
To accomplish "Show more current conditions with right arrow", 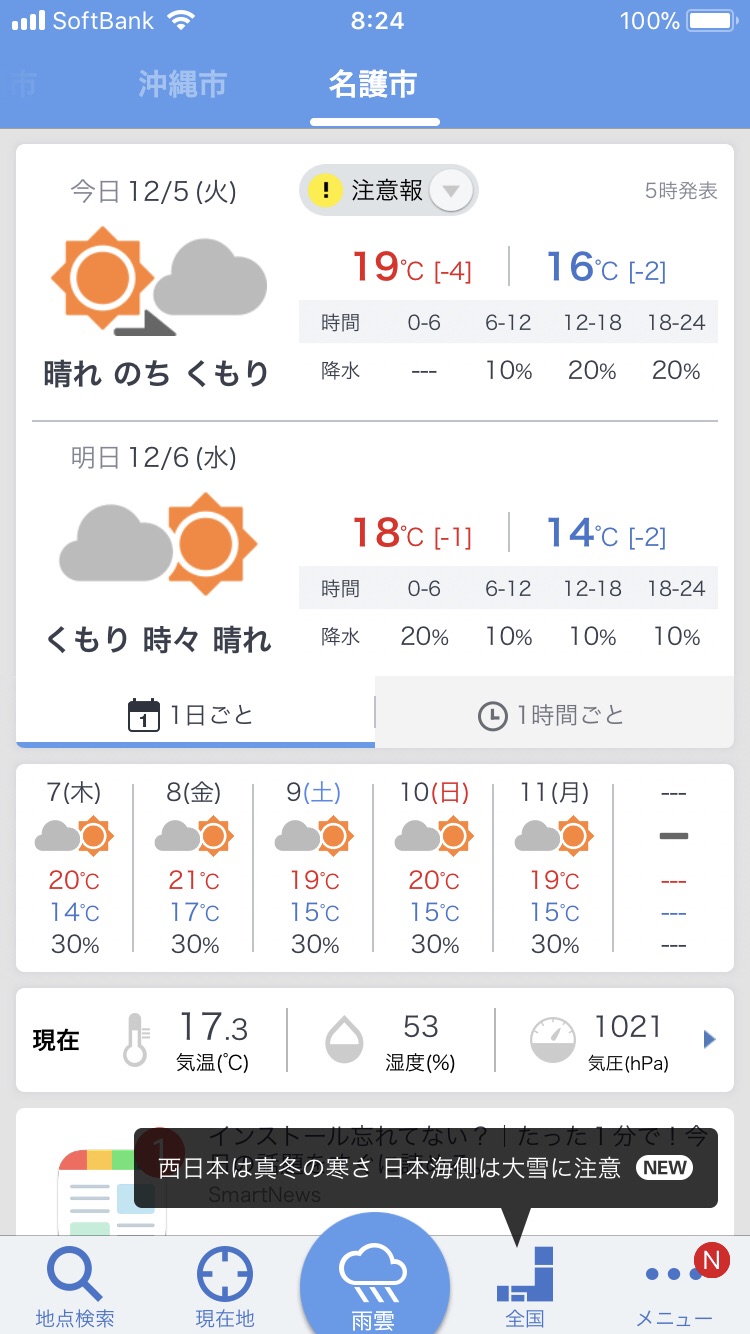I will [x=710, y=1040].
